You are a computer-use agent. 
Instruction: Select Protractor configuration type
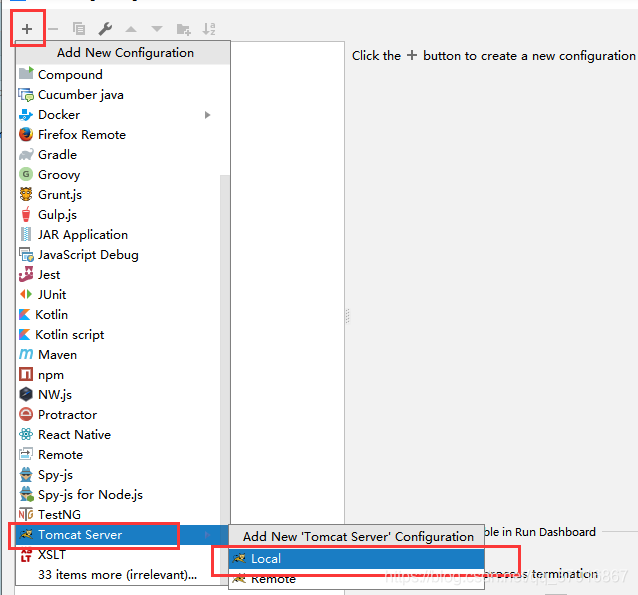pos(118,415)
